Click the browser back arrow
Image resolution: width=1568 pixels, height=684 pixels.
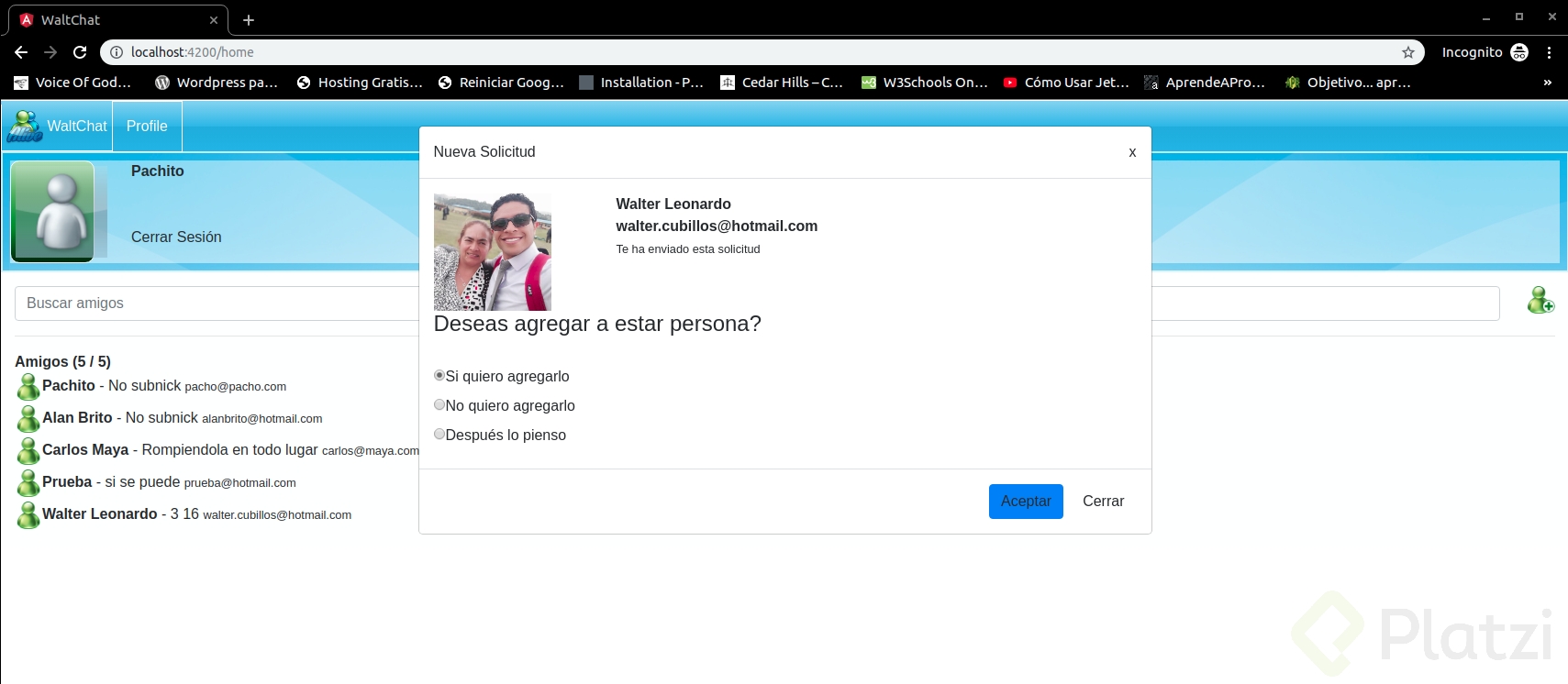coord(21,52)
